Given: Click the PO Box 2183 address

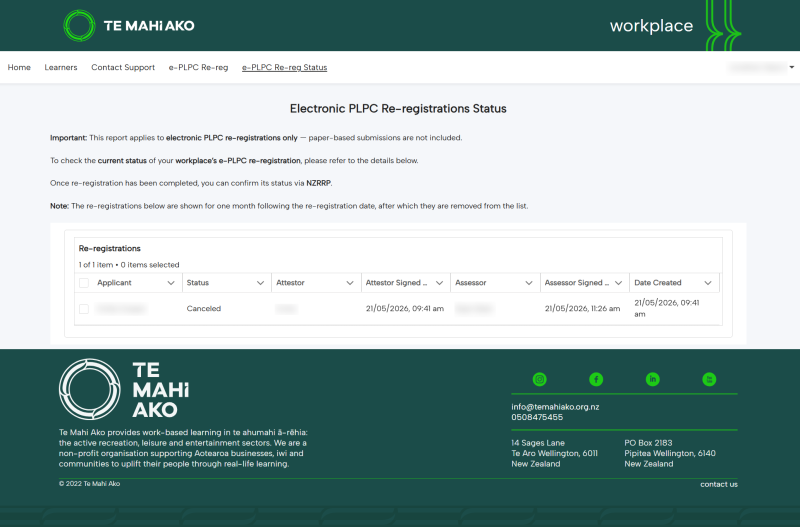Looking at the screenshot, I should tap(648, 443).
